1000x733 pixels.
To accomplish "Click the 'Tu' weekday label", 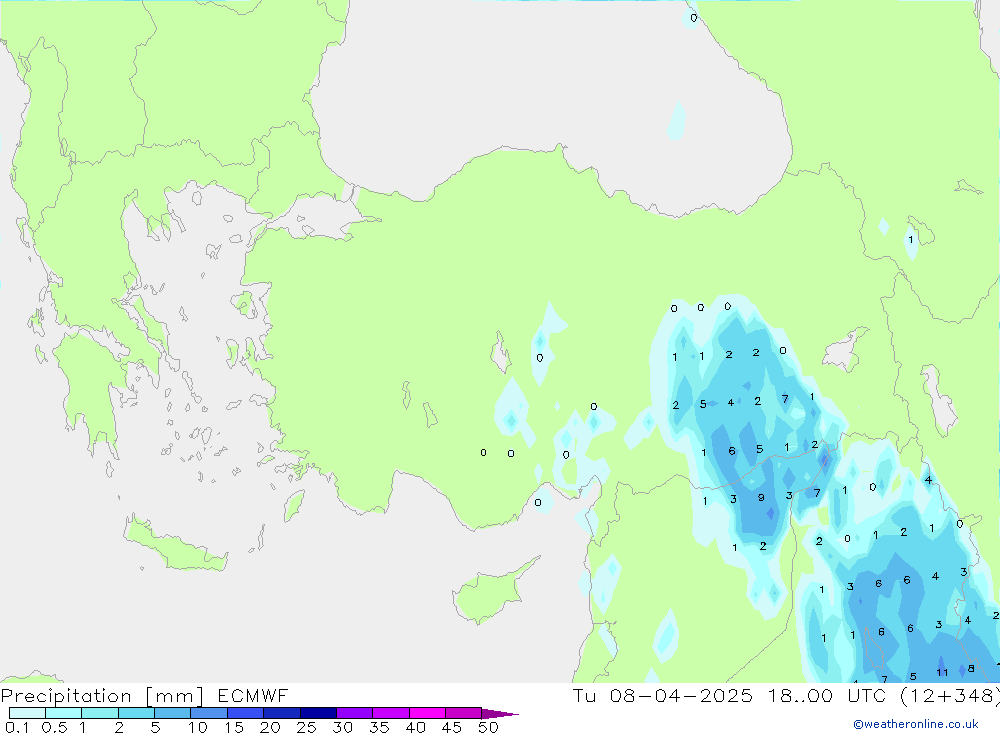I will pos(584,695).
